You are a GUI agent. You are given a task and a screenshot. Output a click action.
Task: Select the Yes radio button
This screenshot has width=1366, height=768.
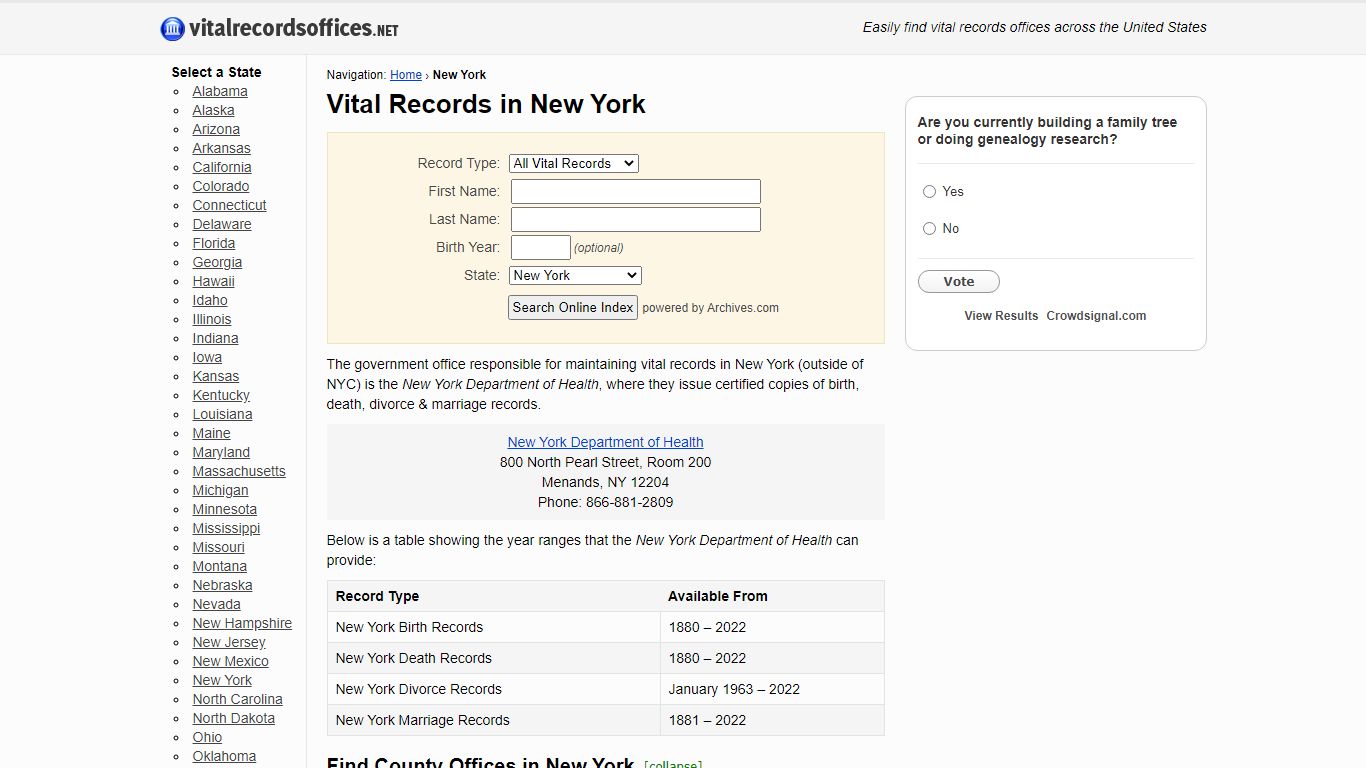tap(929, 191)
